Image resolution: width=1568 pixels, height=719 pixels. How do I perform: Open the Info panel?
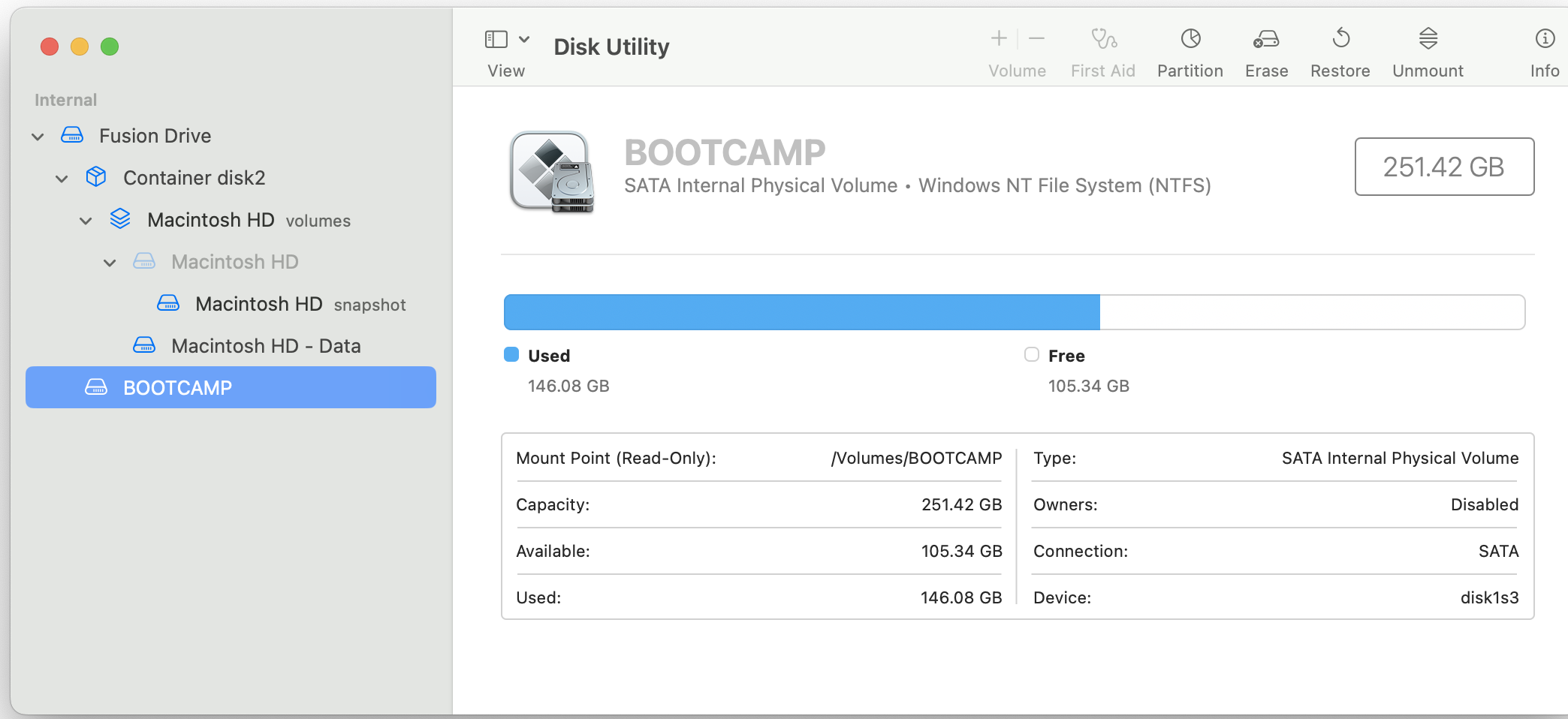tap(1544, 49)
